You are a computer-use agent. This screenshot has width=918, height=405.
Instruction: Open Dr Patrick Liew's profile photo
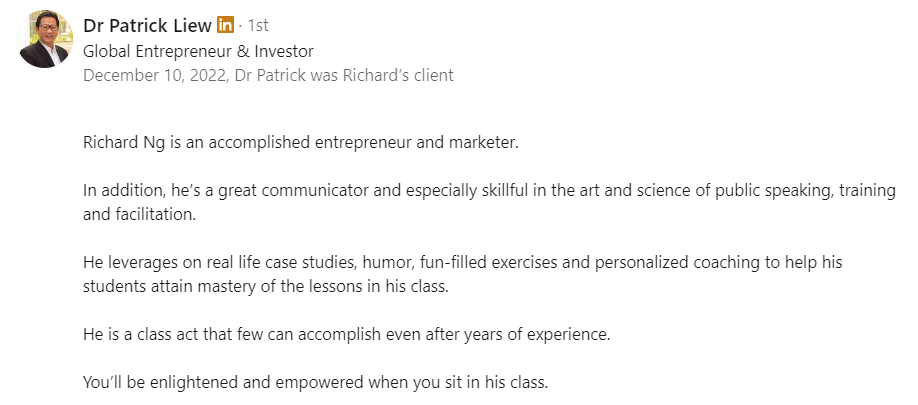click(46, 39)
